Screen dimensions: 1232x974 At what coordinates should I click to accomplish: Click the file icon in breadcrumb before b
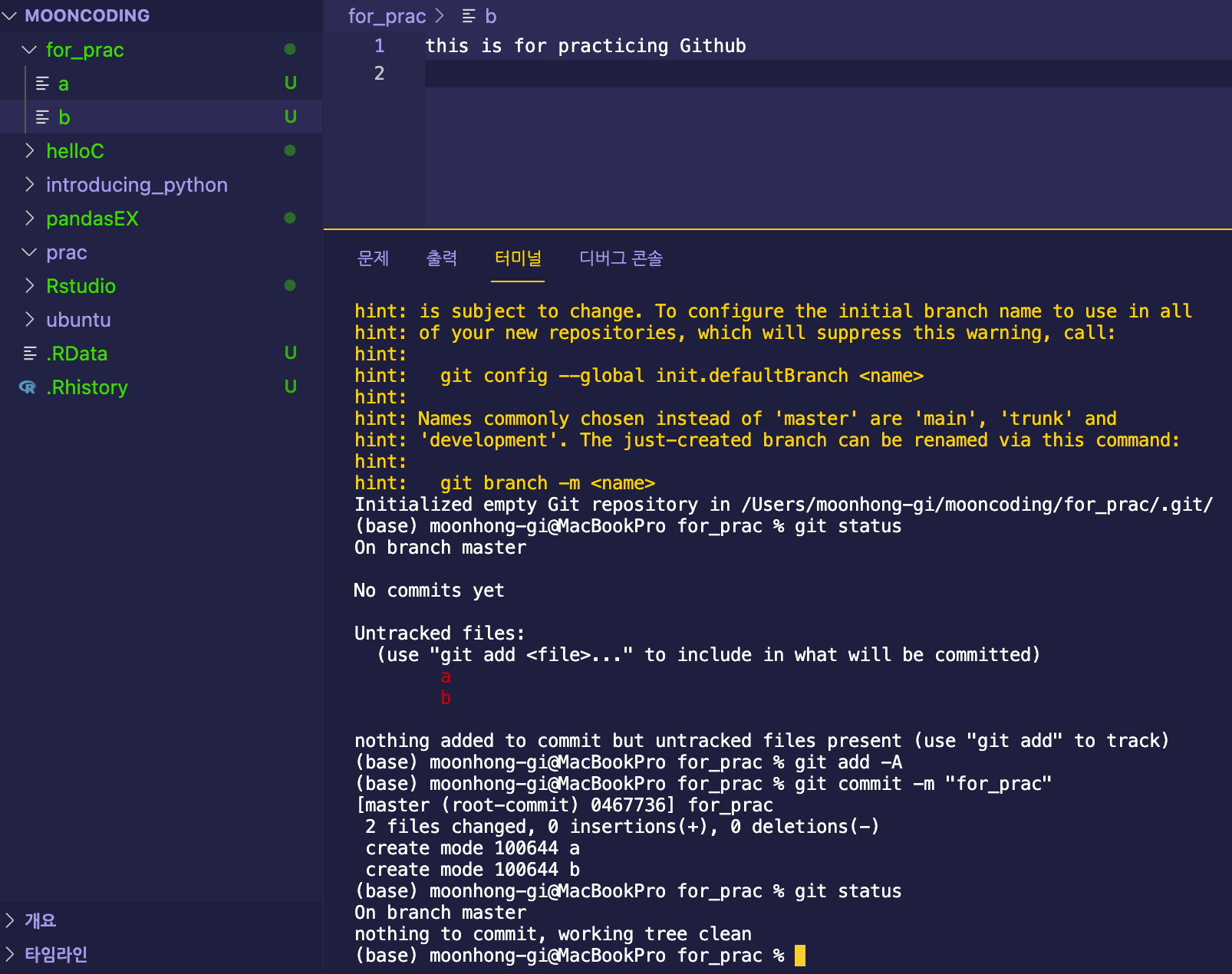click(x=469, y=16)
